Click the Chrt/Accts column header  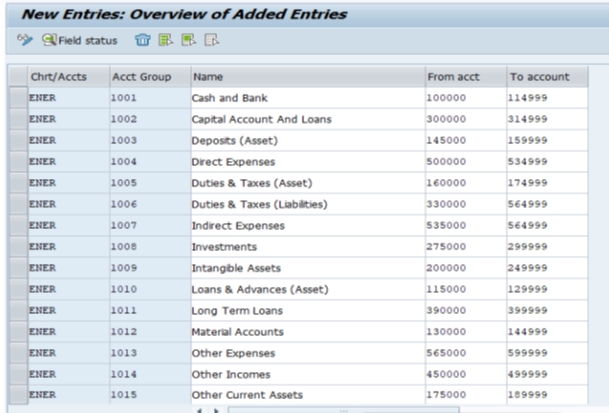(x=69, y=77)
